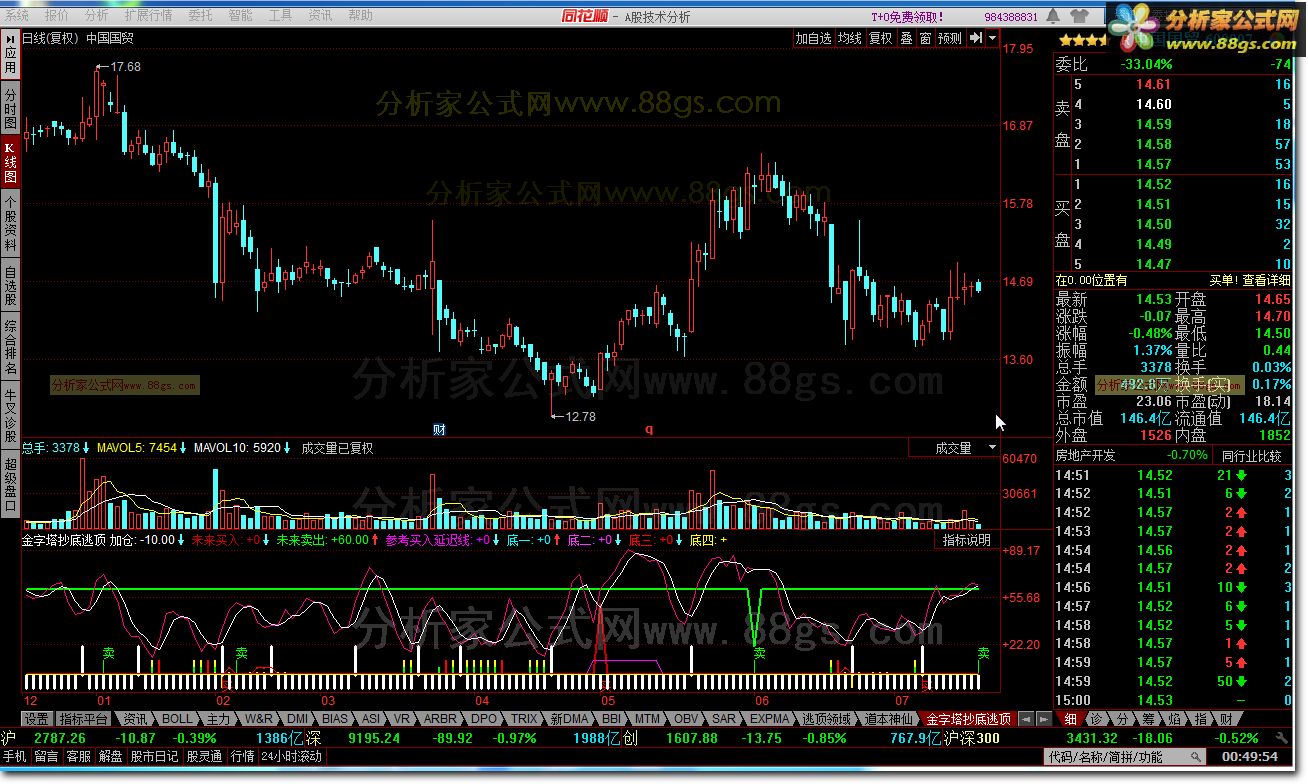The height and width of the screenshot is (784, 1308).
Task: Click the arrow next to MAVOL5 7454
Action: tap(184, 448)
